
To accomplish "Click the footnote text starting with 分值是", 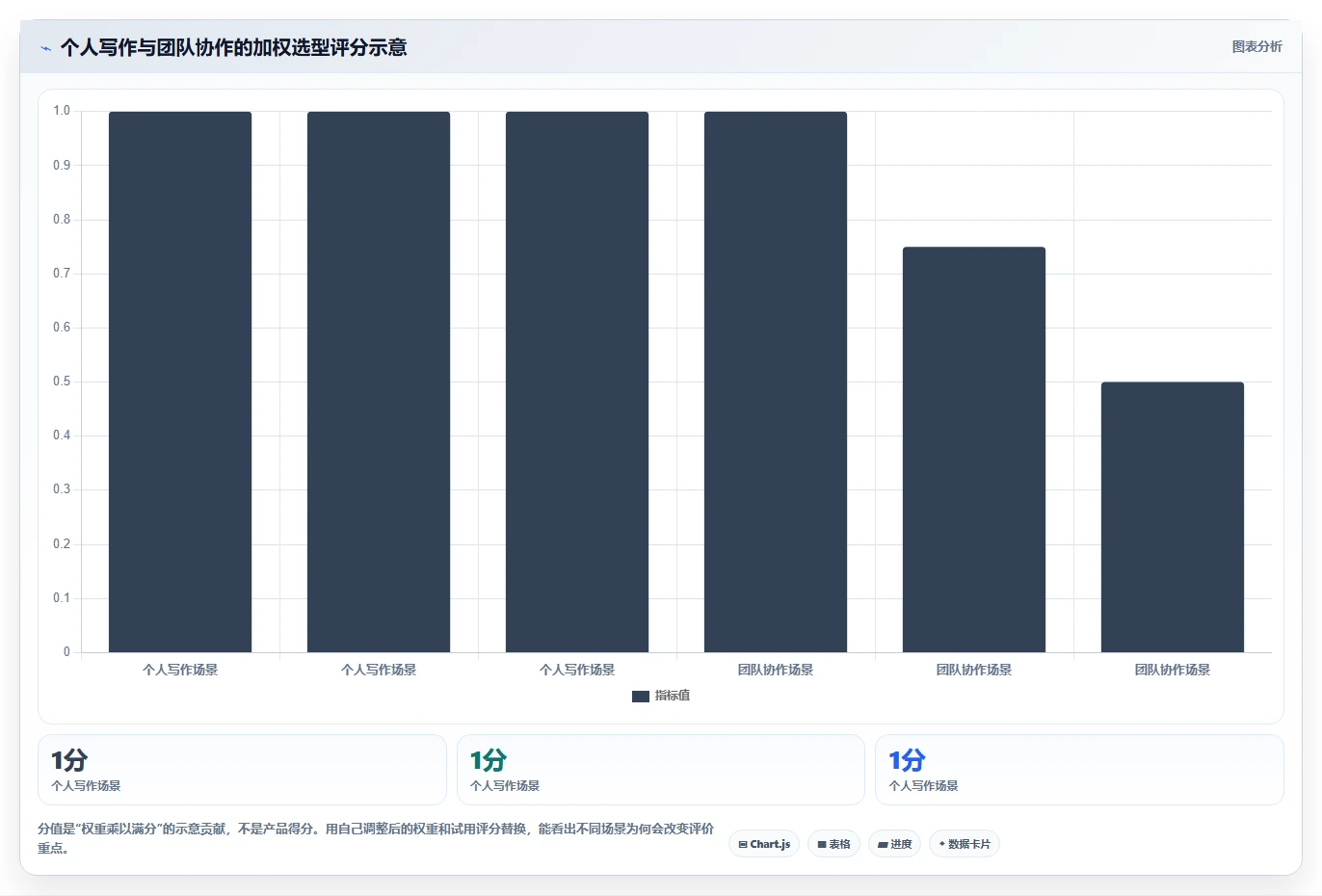I will coord(376,838).
